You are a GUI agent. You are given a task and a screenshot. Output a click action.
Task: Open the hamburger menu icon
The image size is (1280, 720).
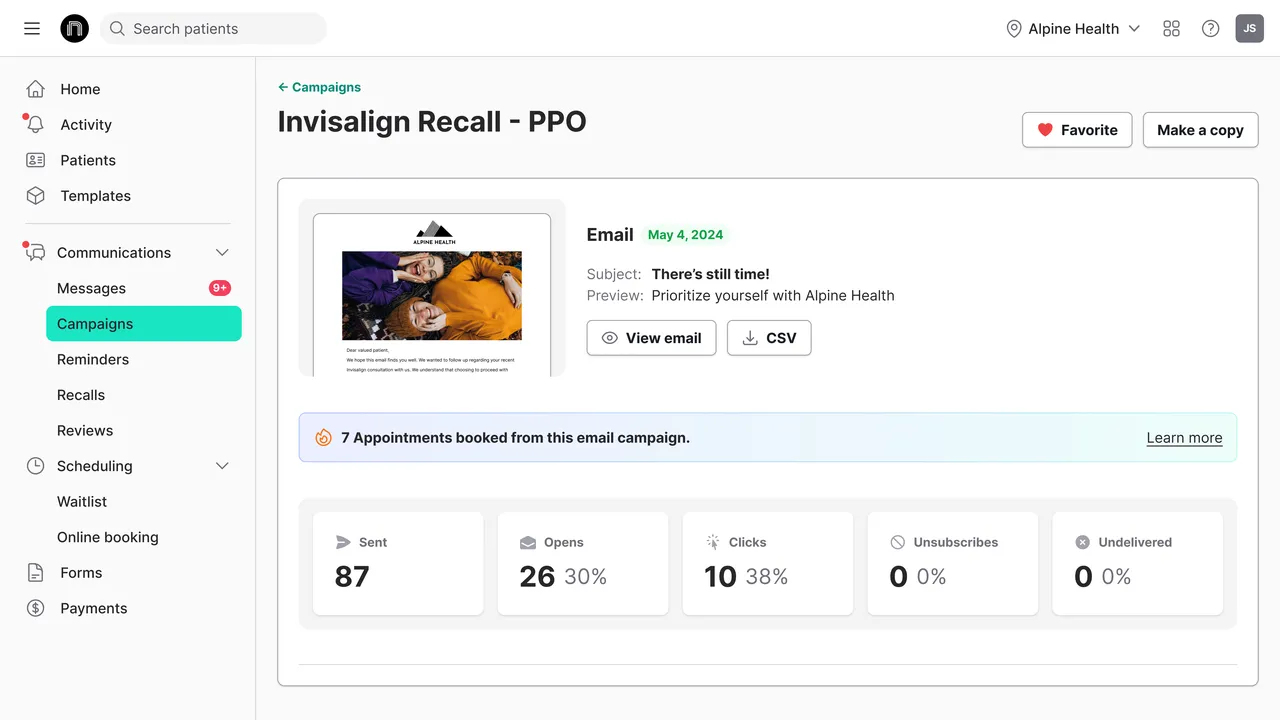click(x=32, y=29)
